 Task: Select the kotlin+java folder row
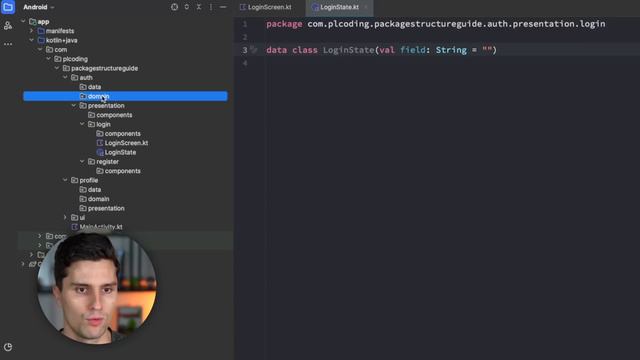tap(58, 40)
